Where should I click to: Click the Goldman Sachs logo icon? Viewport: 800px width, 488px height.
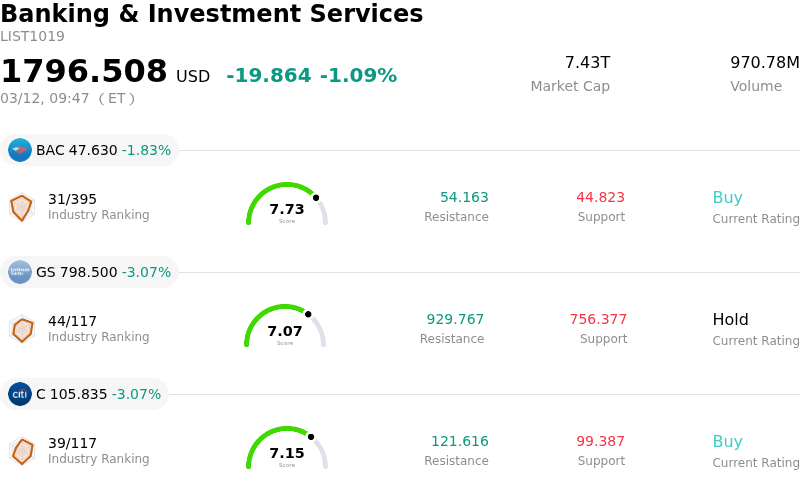(x=20, y=272)
